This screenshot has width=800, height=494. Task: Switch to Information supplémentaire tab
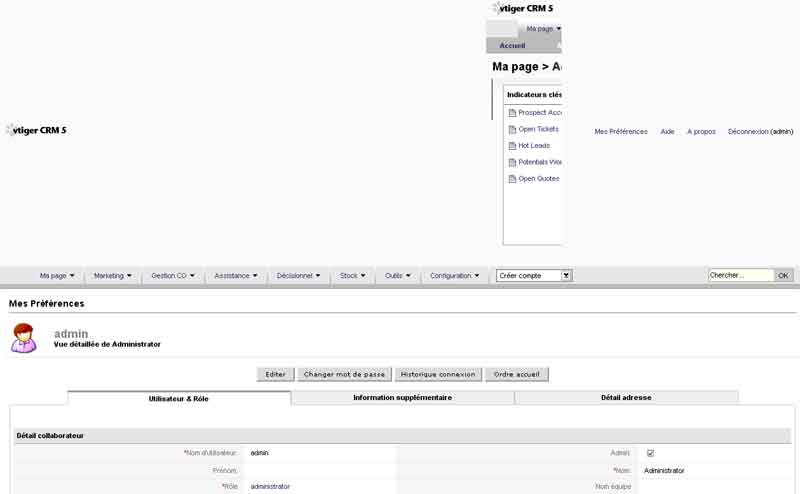pos(402,397)
